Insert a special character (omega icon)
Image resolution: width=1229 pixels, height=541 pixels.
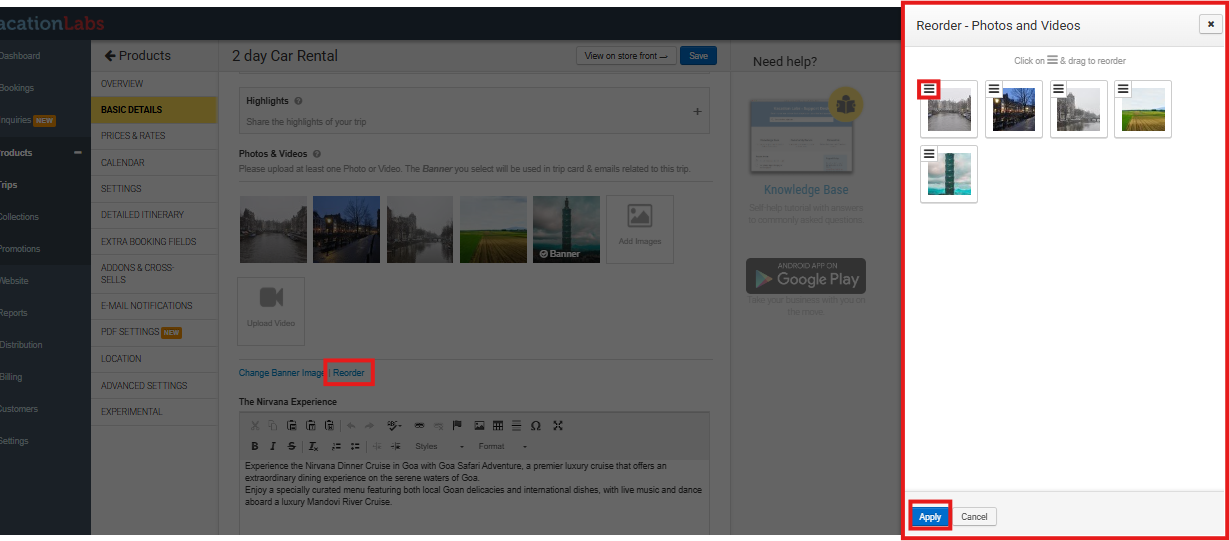pos(535,425)
